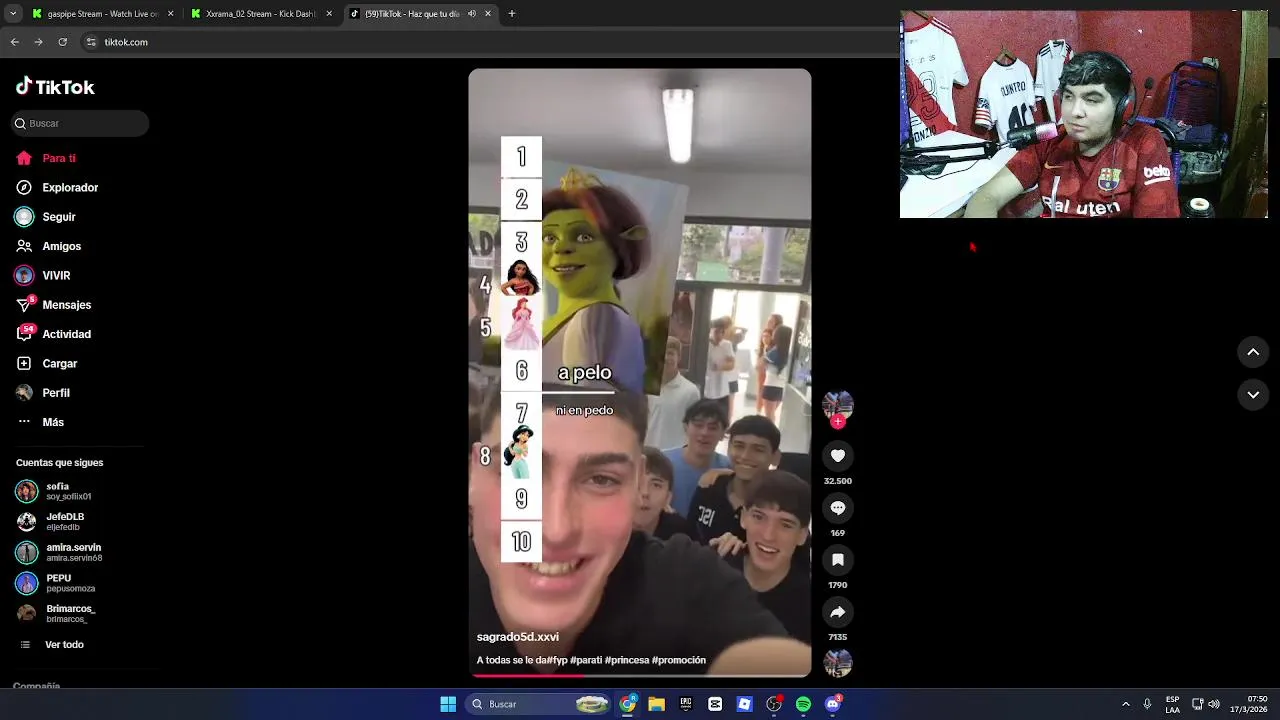This screenshot has width=1280, height=720.
Task: Open the #promoción hashtag
Action: [x=679, y=660]
